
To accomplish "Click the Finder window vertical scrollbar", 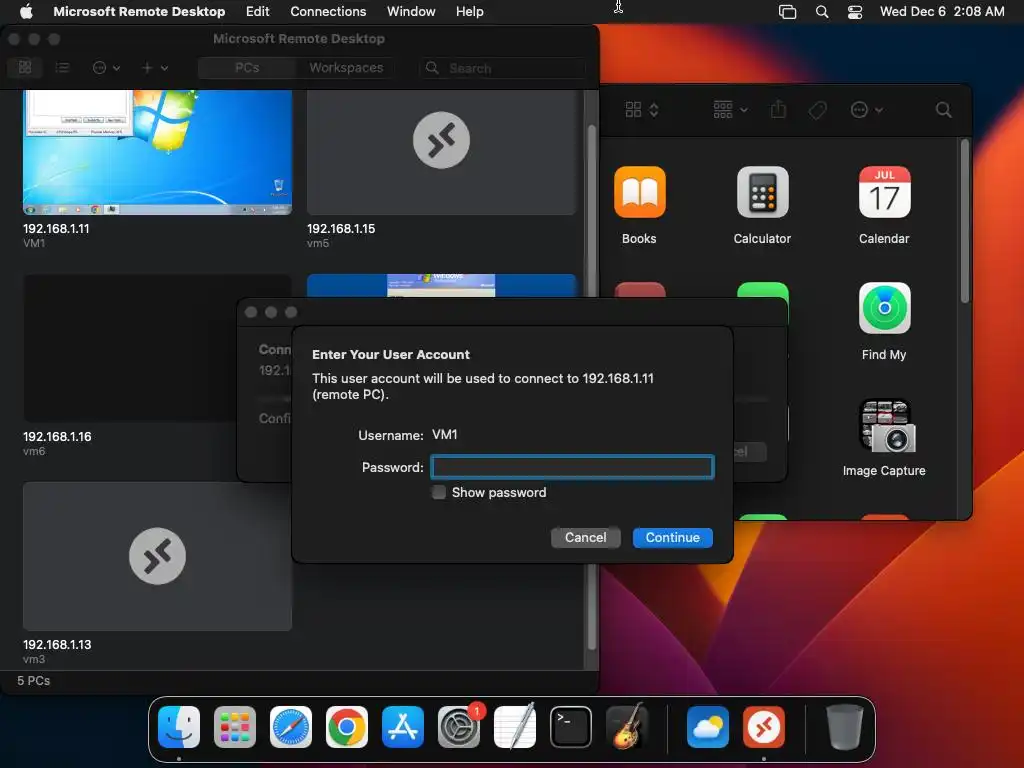I will [965, 221].
